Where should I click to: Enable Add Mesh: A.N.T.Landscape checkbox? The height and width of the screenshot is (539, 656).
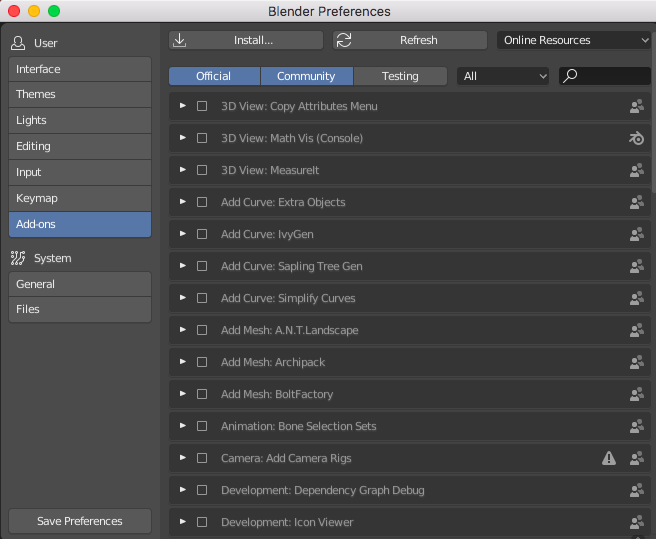coord(202,330)
